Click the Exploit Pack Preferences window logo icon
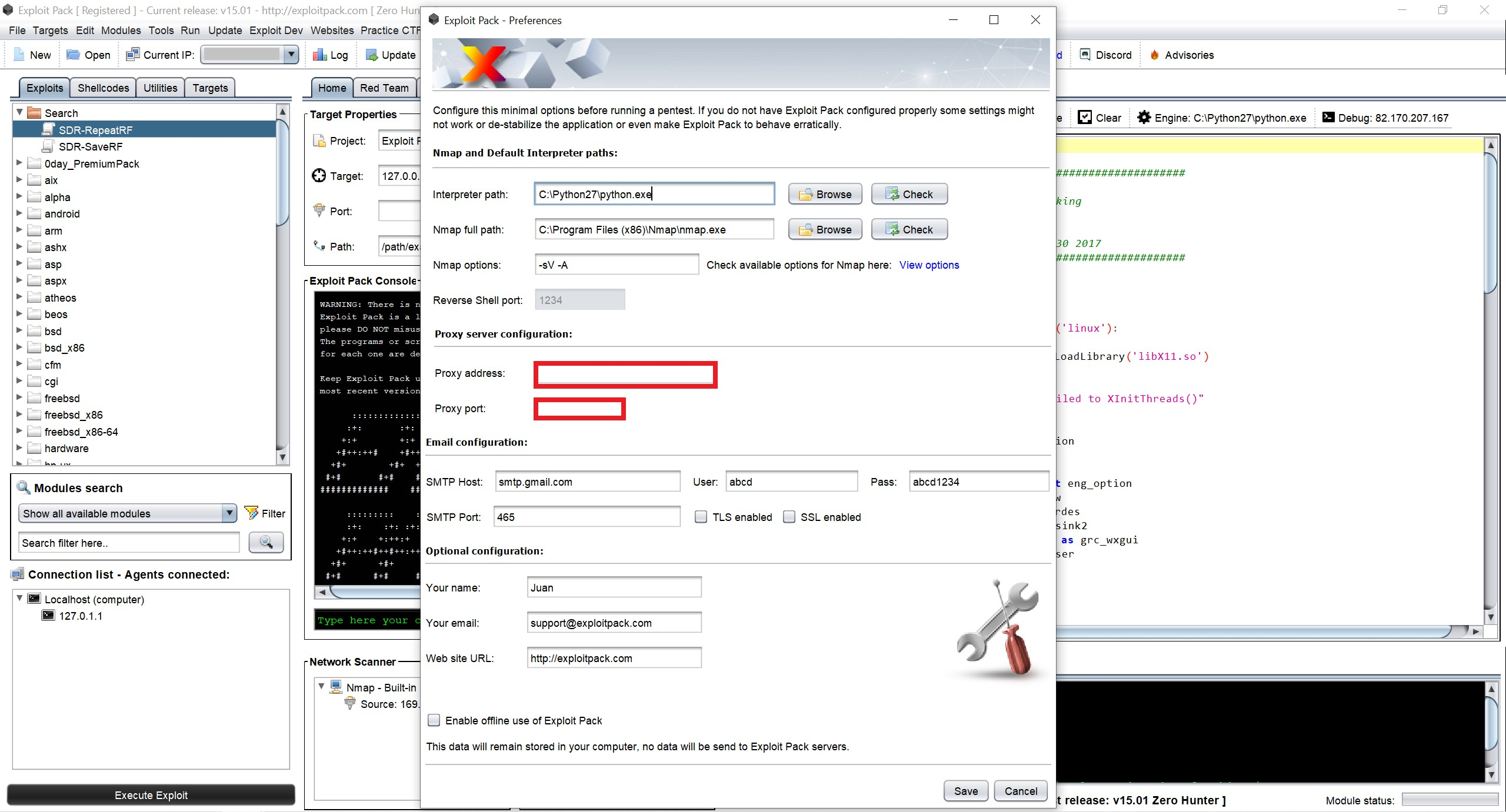1506x812 pixels. click(x=434, y=19)
